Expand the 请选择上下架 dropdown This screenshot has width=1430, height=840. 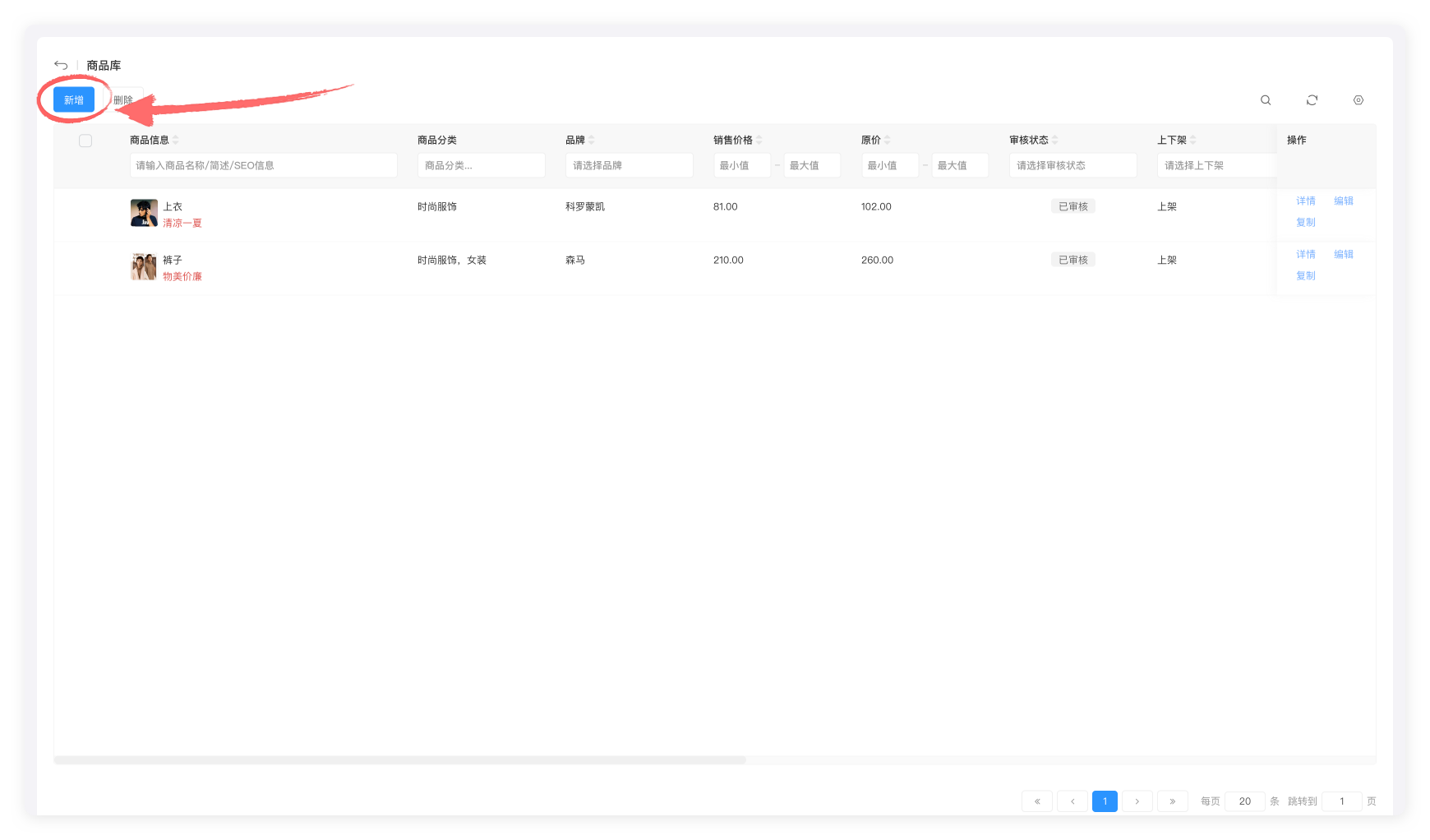pos(1216,165)
